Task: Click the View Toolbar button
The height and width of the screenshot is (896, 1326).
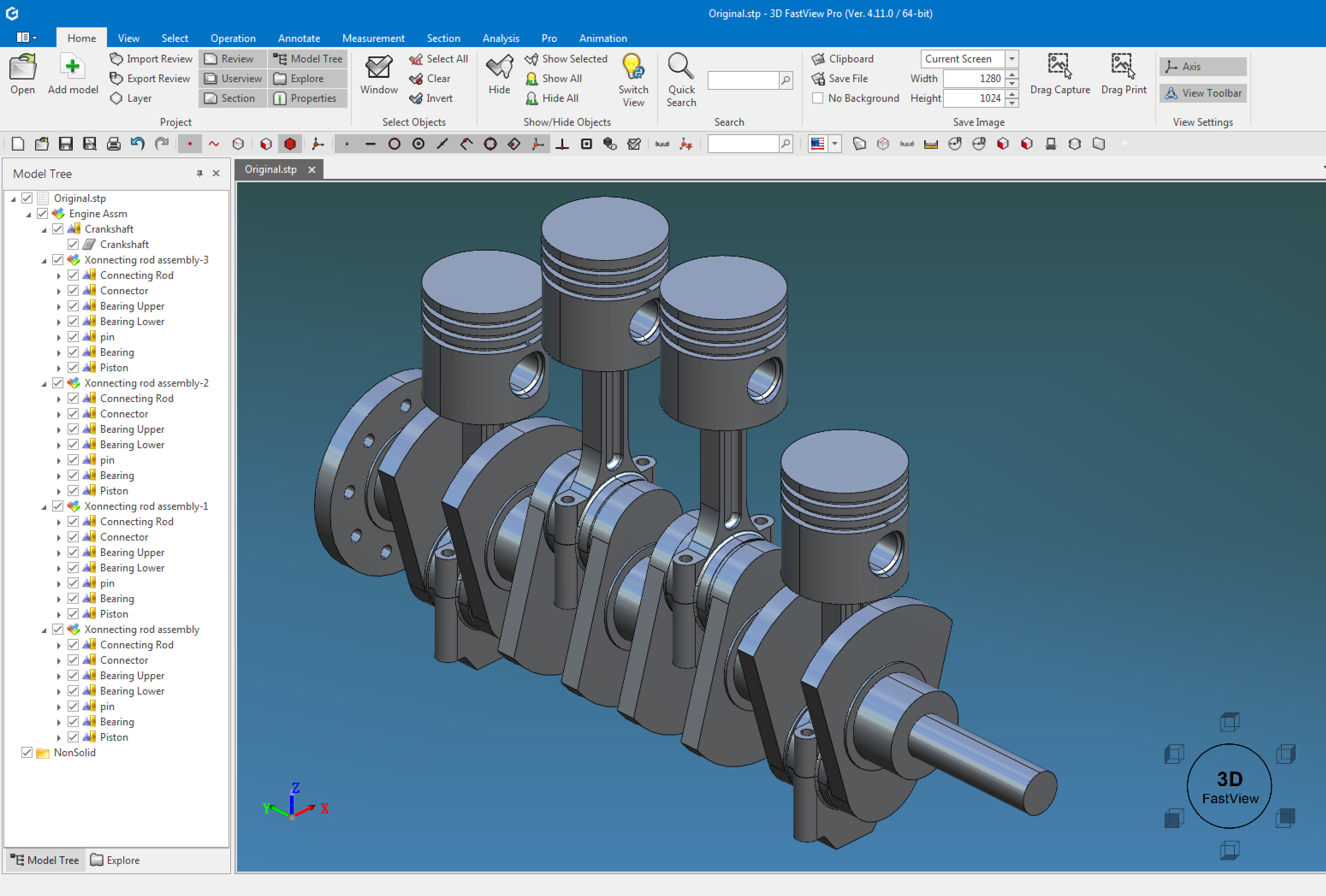Action: [x=1203, y=93]
